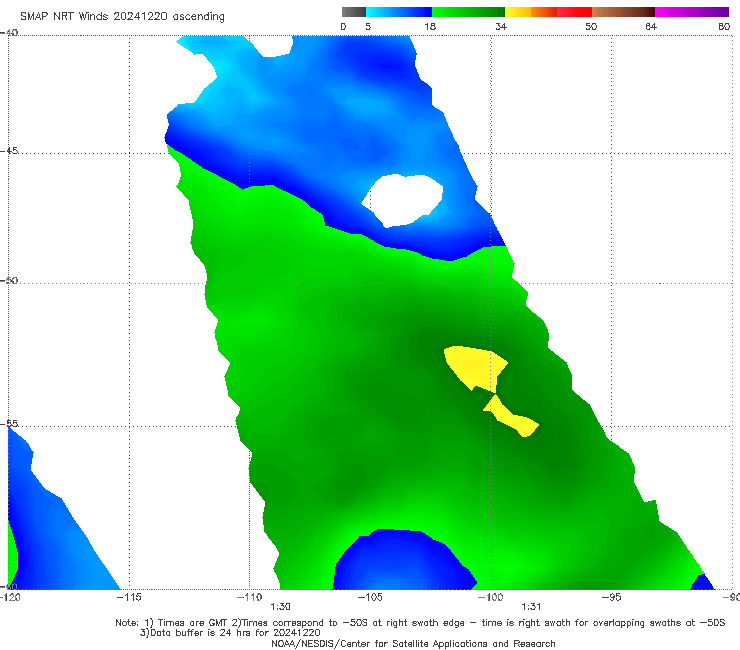Image resolution: width=740 pixels, height=650 pixels.
Task: Click the latitude label '-45'
Action: pyautogui.click(x=9, y=151)
